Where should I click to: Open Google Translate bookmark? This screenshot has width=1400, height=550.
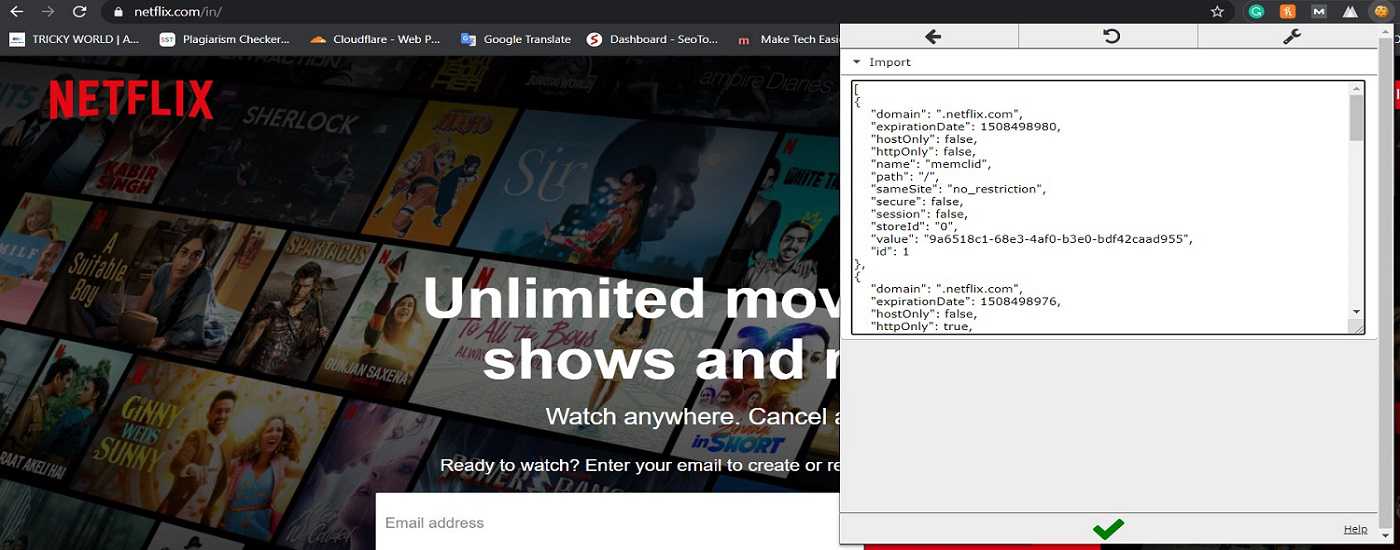point(516,39)
